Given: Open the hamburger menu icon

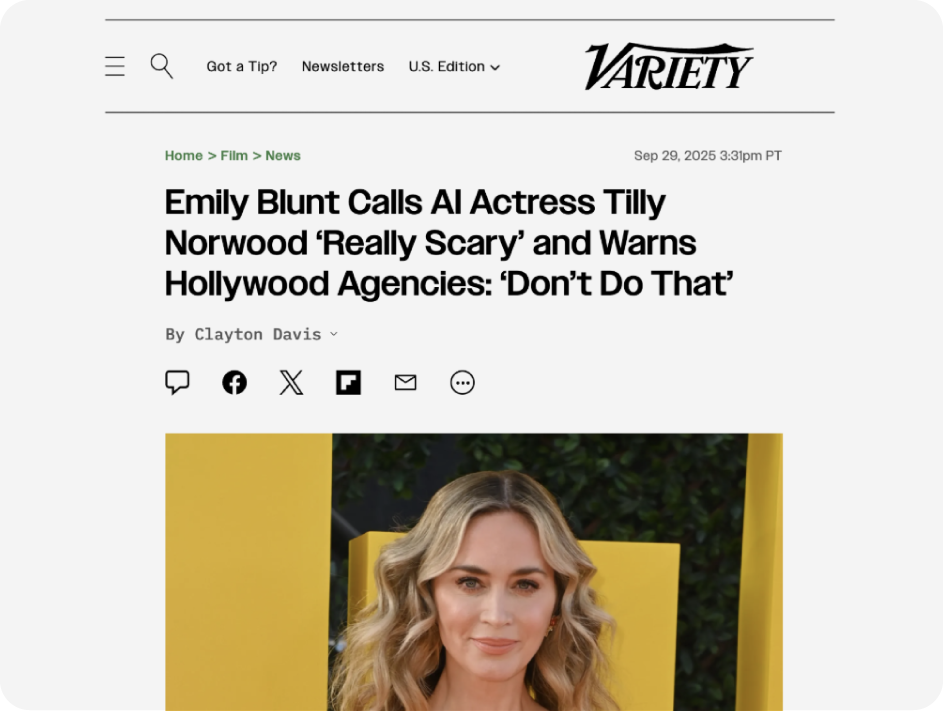Looking at the screenshot, I should [x=115, y=66].
